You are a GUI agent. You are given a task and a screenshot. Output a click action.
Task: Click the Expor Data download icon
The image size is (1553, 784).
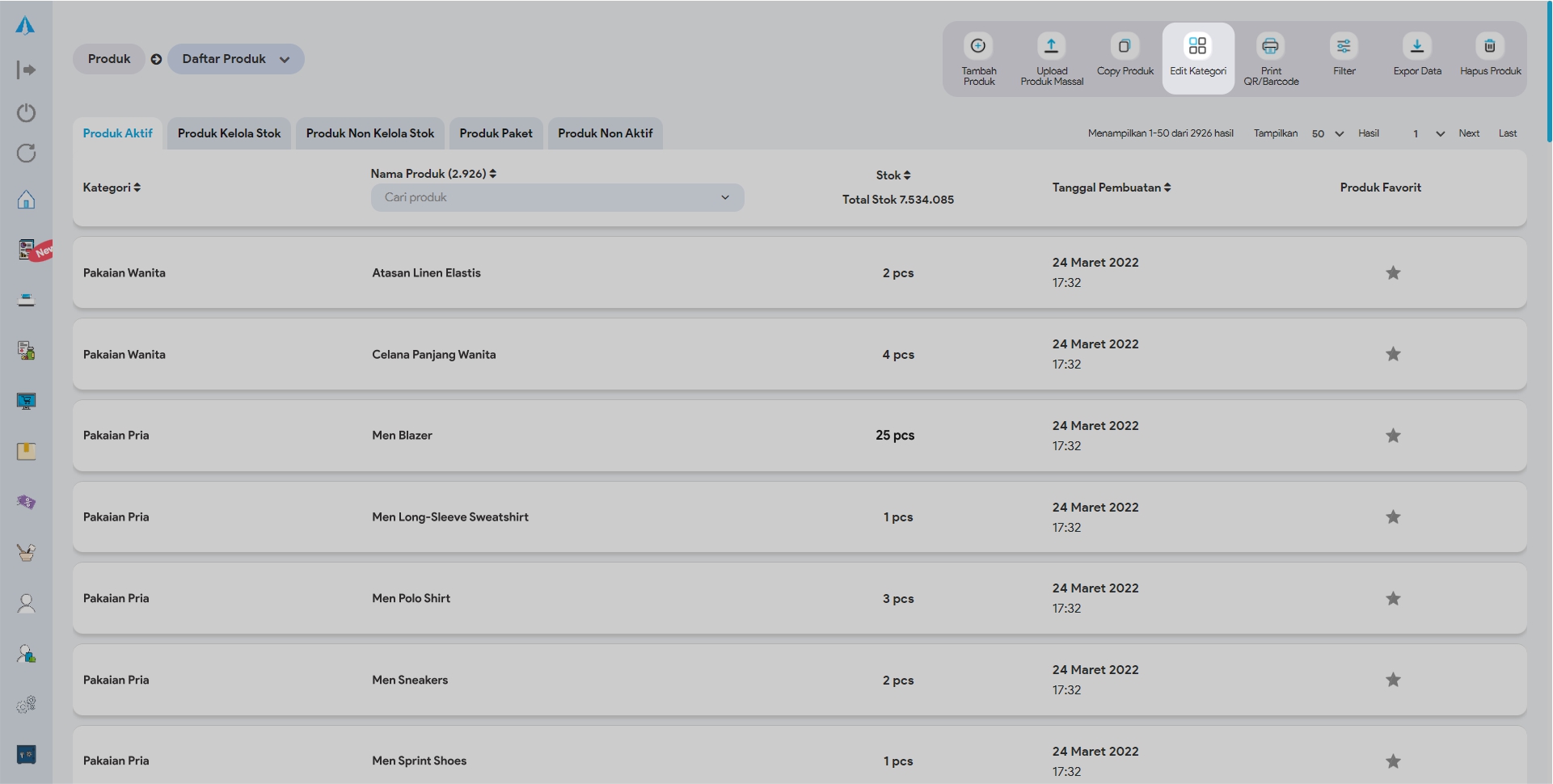1416,46
